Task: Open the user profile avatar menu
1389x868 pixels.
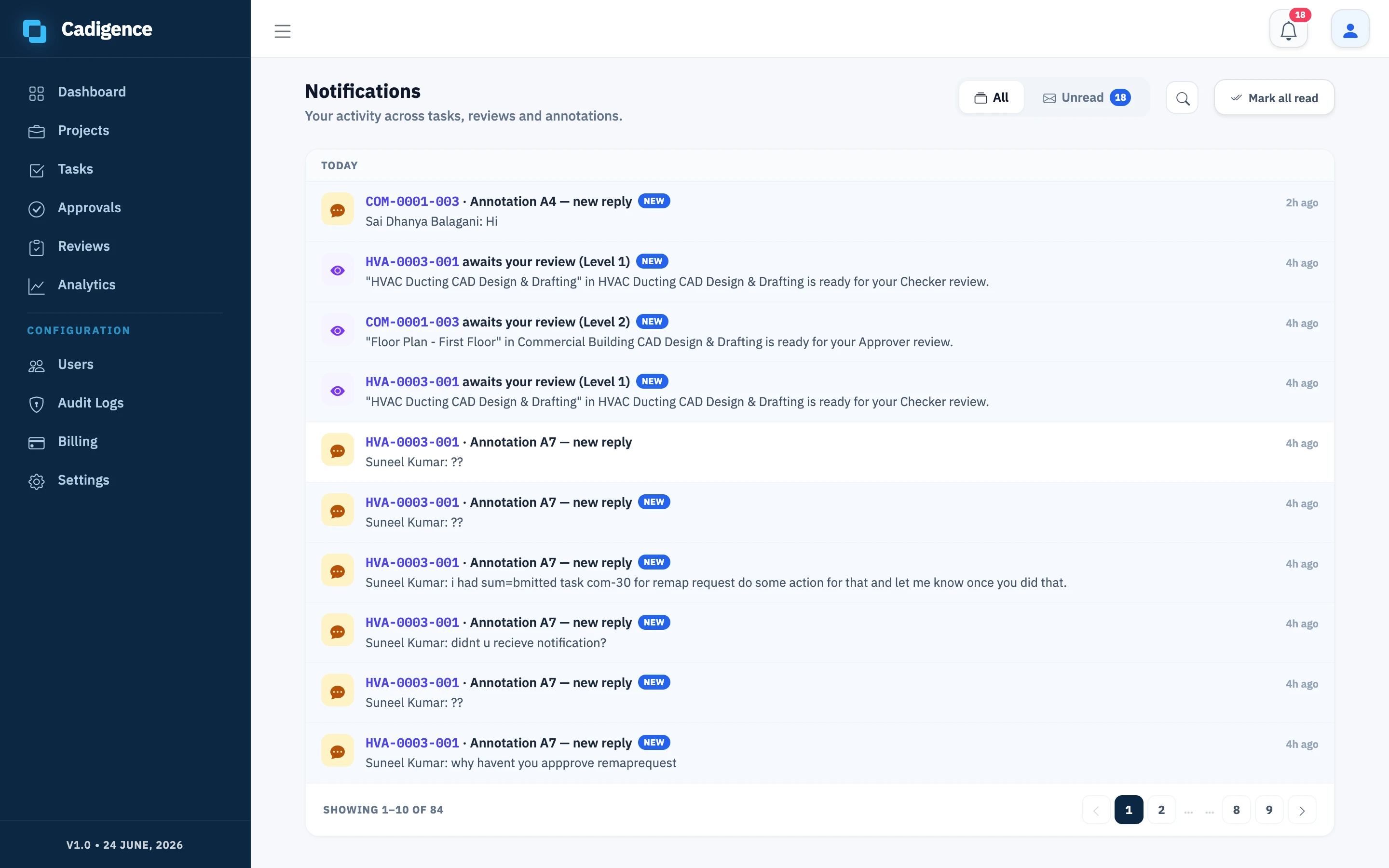Action: [1350, 29]
